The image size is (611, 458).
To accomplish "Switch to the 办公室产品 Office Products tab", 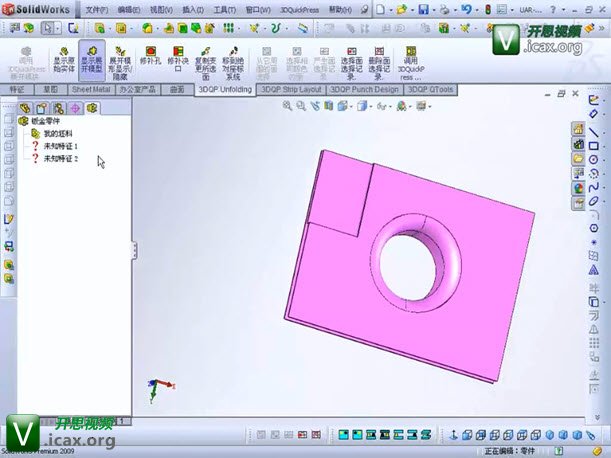I will click(138, 89).
